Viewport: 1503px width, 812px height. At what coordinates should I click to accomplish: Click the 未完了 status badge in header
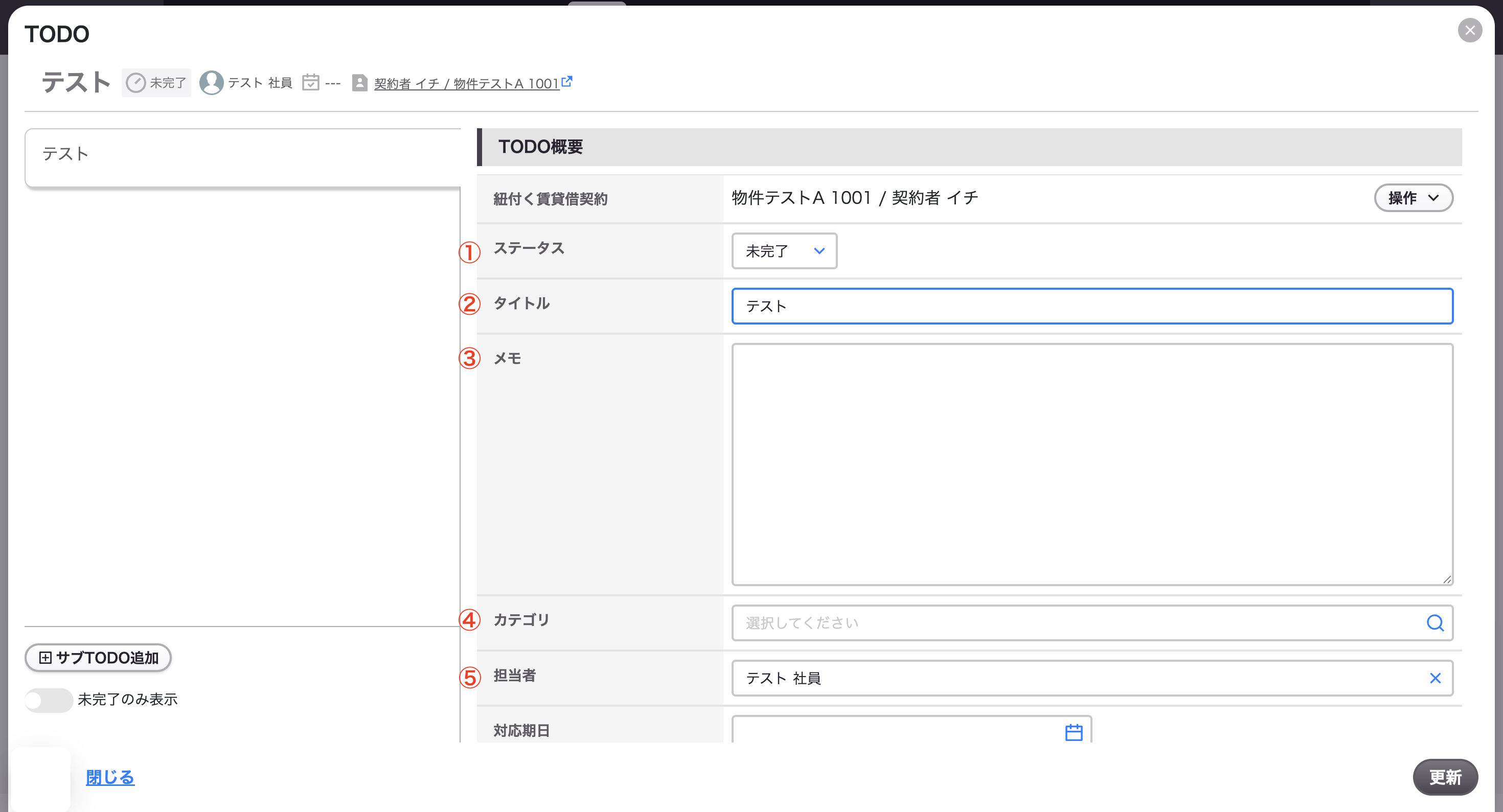click(156, 83)
